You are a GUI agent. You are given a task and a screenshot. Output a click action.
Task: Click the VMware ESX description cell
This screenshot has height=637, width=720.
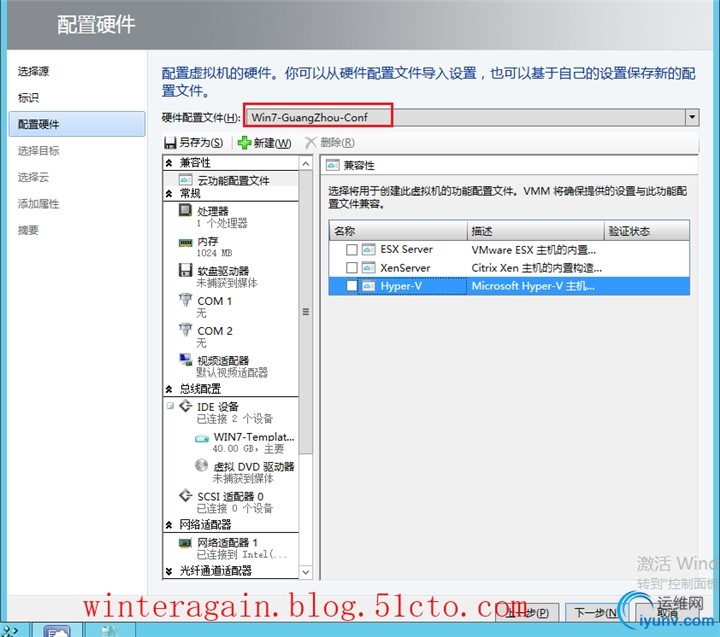[x=534, y=250]
